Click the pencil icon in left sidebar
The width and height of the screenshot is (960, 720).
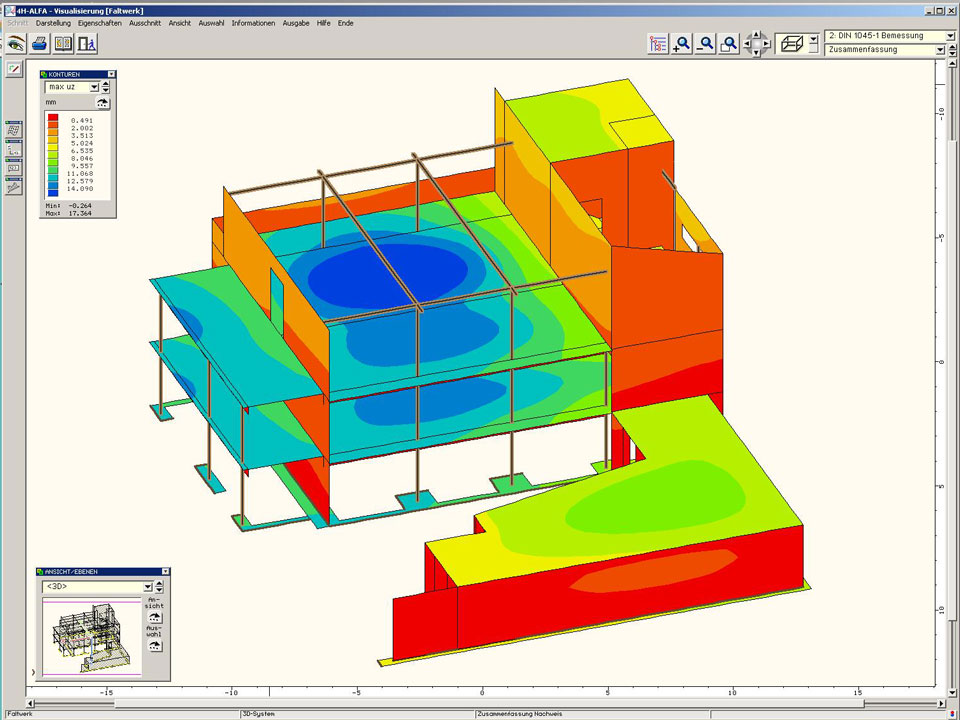(x=14, y=69)
